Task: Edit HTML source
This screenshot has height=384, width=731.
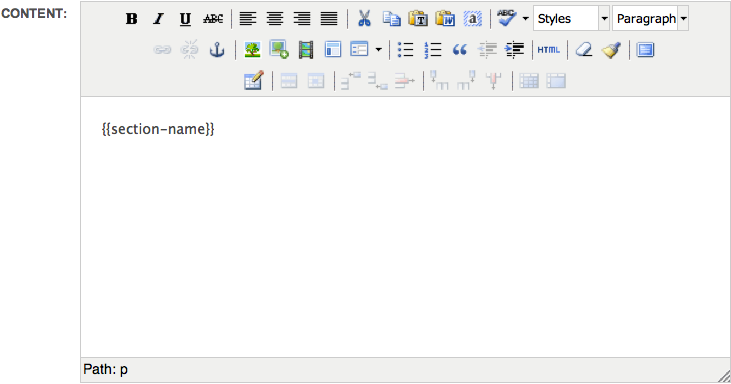Action: (x=549, y=50)
